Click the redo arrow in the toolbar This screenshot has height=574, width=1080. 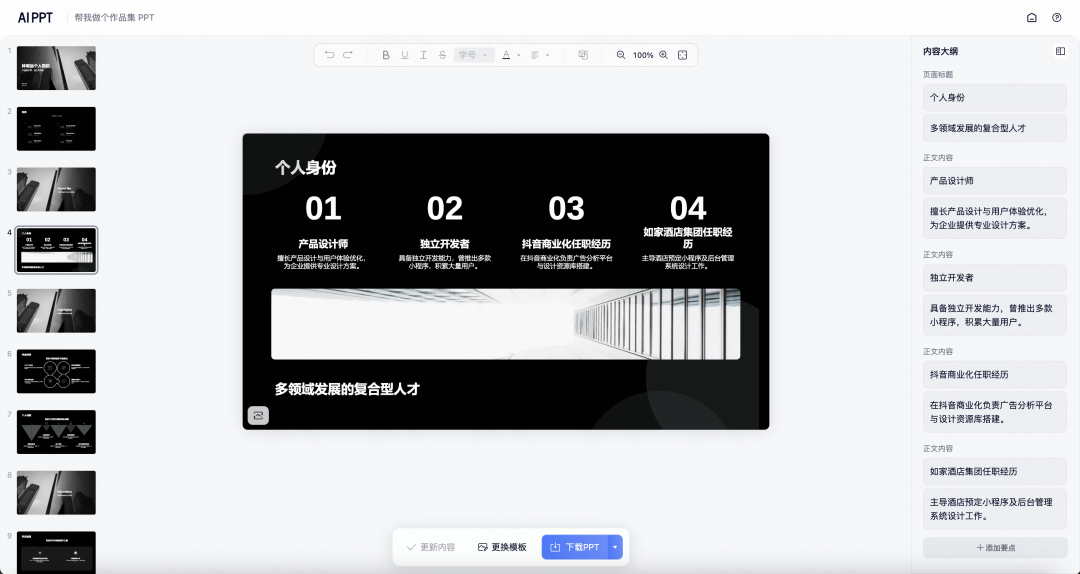click(x=348, y=55)
